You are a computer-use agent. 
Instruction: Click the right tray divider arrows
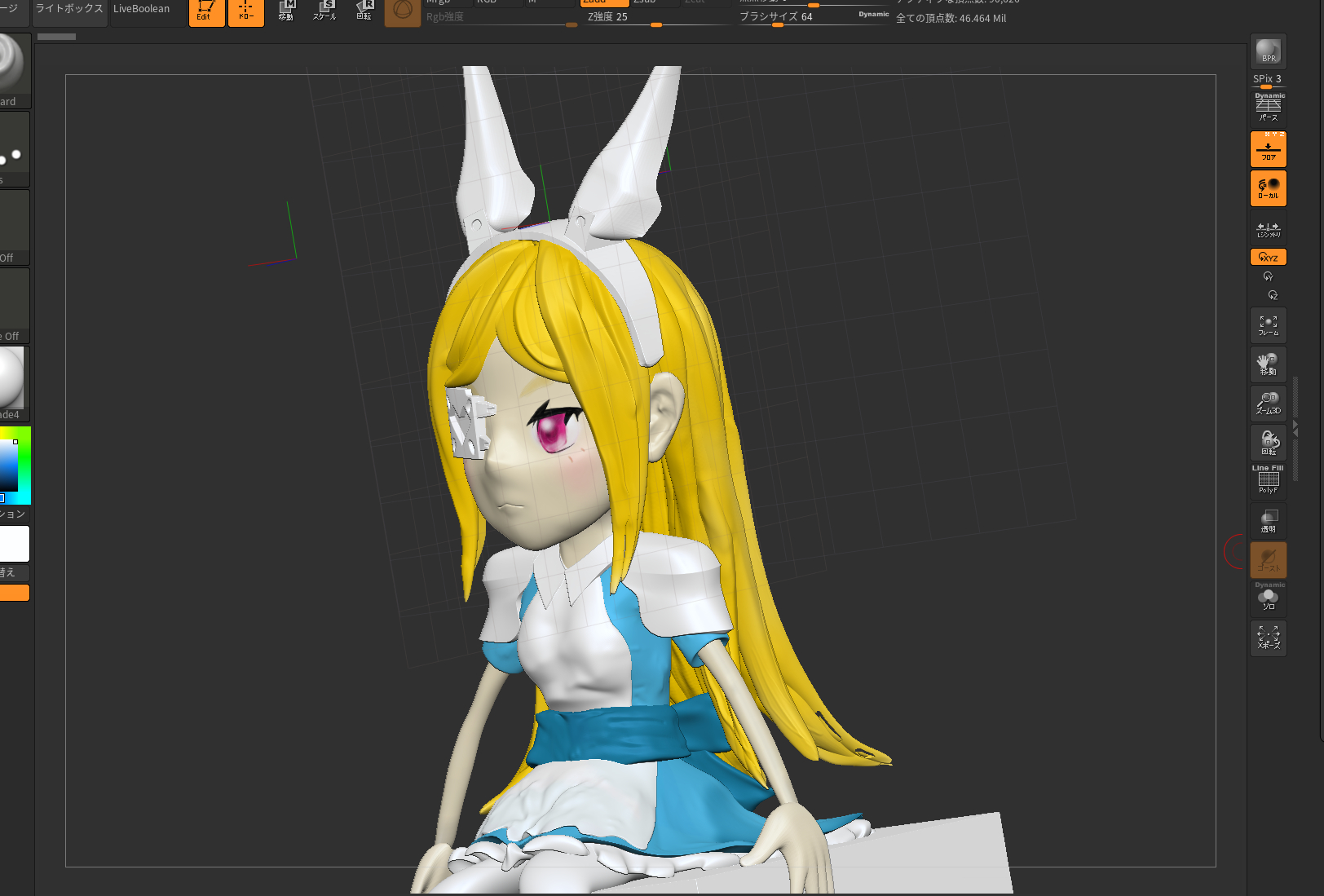pos(1295,428)
